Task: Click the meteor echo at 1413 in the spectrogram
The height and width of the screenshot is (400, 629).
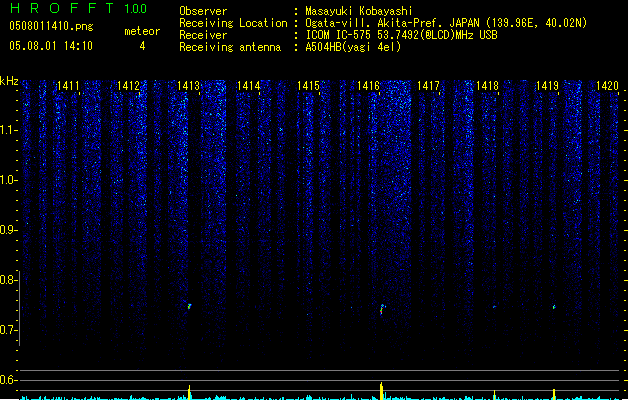Action: (189, 306)
